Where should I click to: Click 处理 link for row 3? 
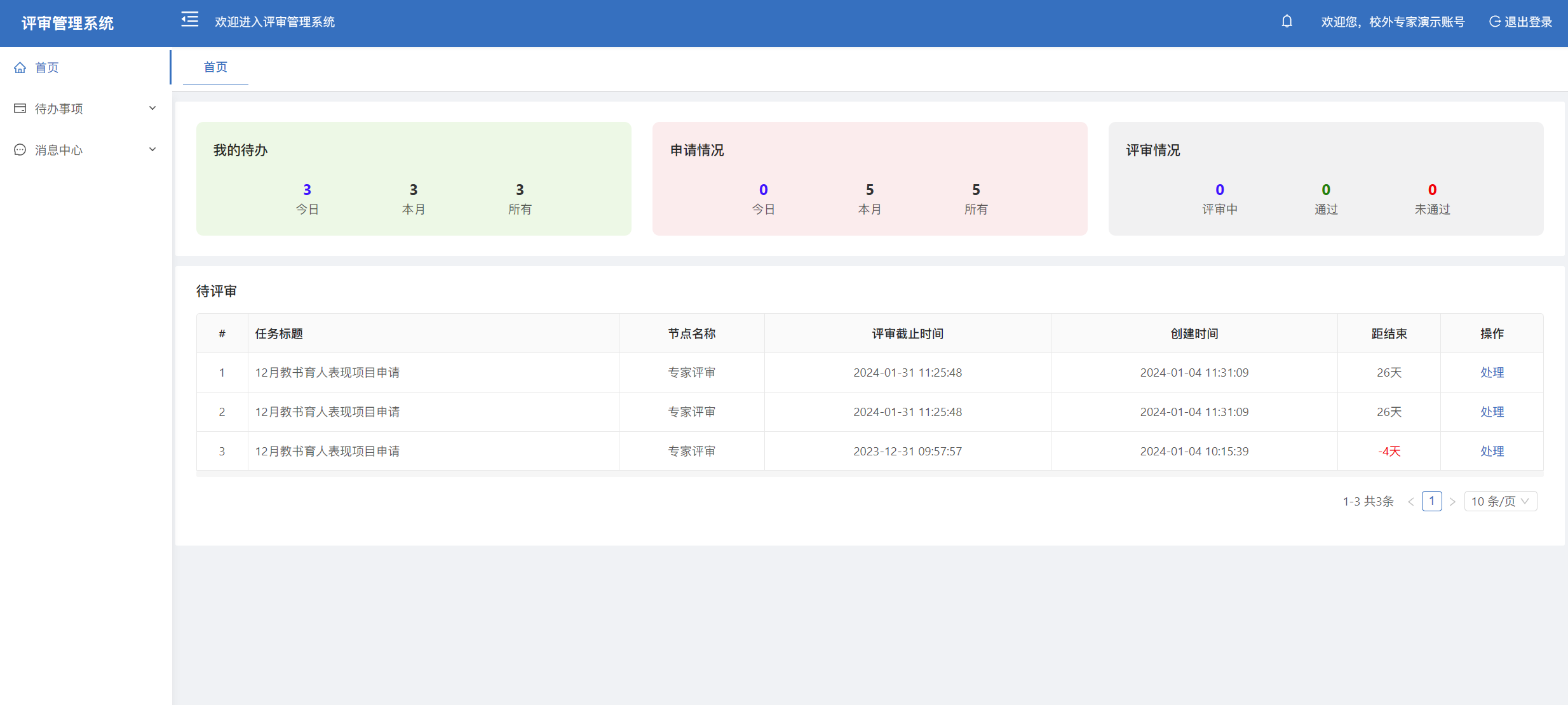click(x=1492, y=451)
